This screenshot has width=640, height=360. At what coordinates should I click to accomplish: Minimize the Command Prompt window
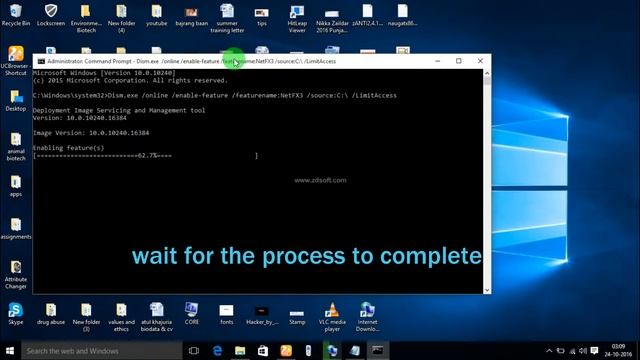click(438, 61)
